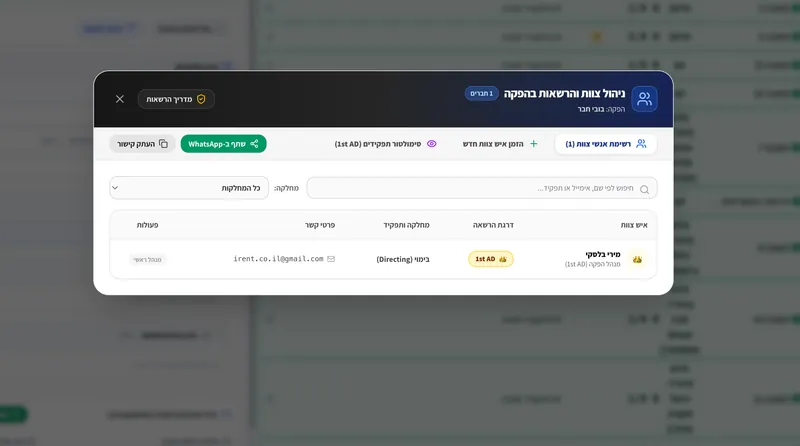Click the envelope icon next to the email address
The width and height of the screenshot is (800, 446).
[x=331, y=259]
